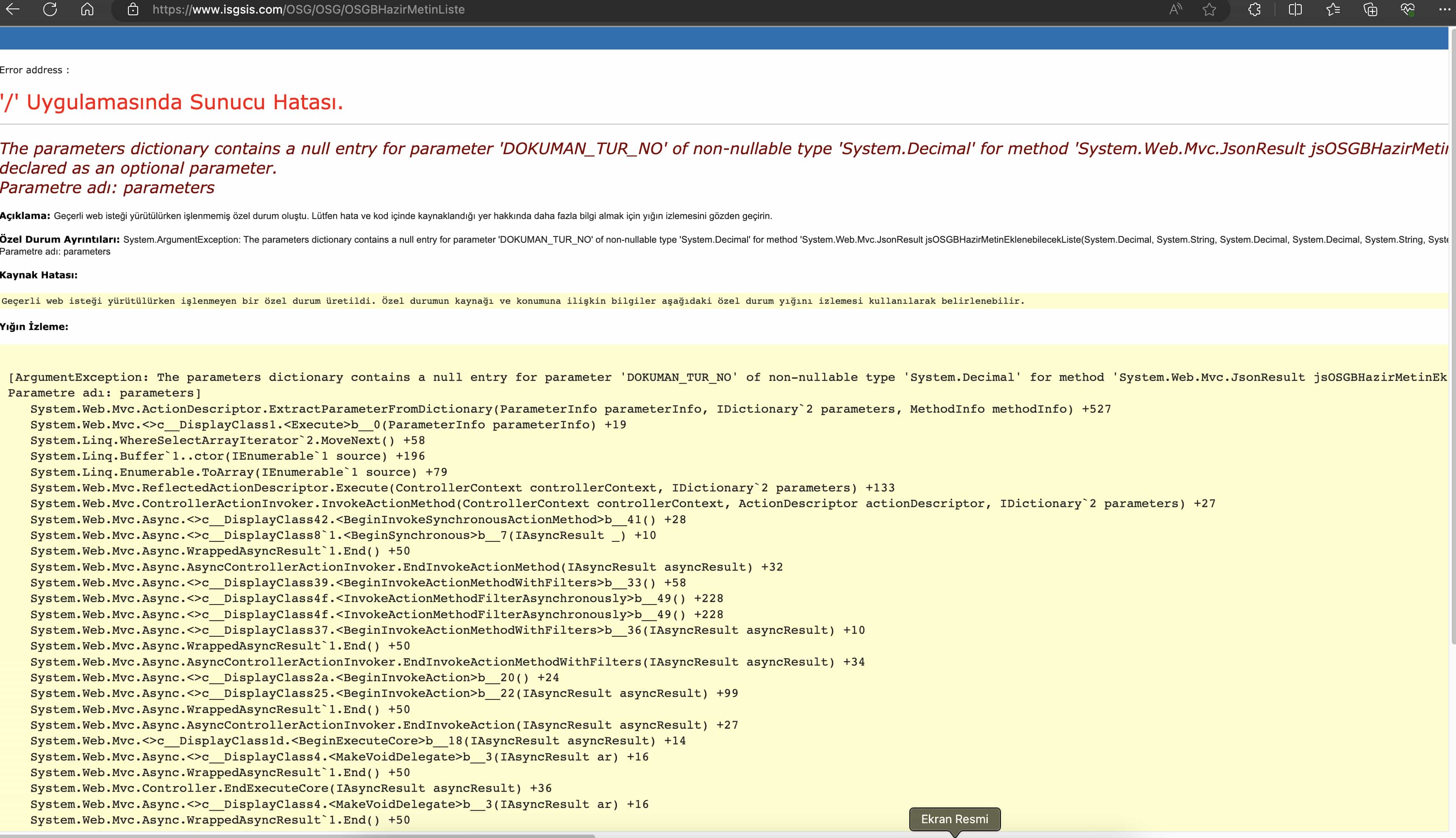
Task: Open the Favorites list
Action: (x=1333, y=9)
